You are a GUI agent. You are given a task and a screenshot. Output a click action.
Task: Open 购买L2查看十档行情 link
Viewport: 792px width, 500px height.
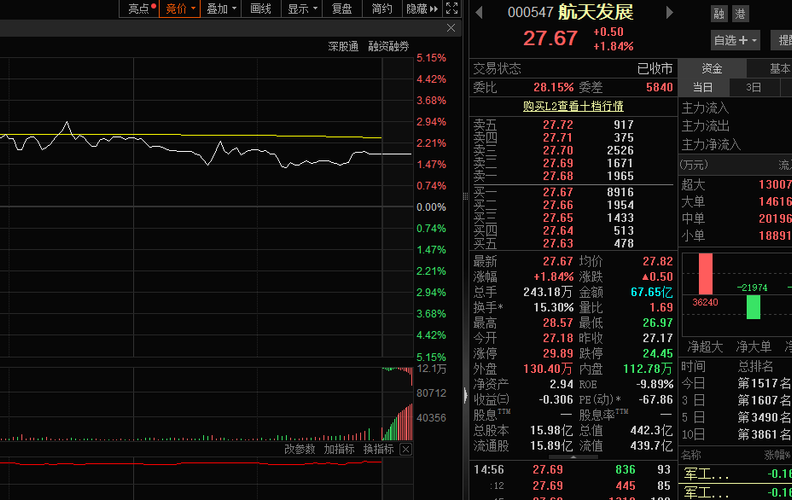click(573, 106)
